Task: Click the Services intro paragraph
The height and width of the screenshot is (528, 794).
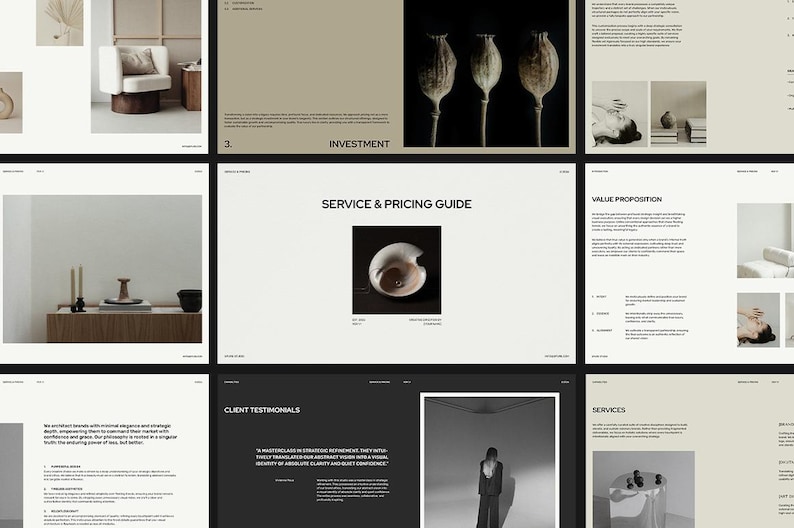Action: (640, 430)
